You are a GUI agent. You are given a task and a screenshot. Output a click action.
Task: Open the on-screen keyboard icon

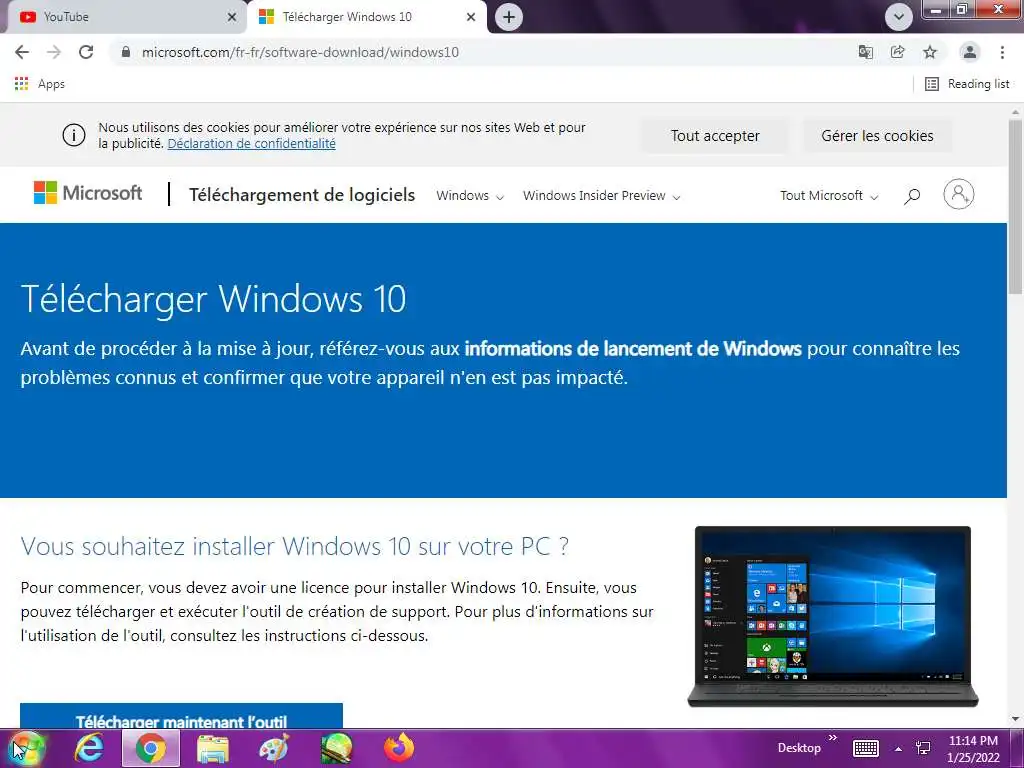[866, 748]
